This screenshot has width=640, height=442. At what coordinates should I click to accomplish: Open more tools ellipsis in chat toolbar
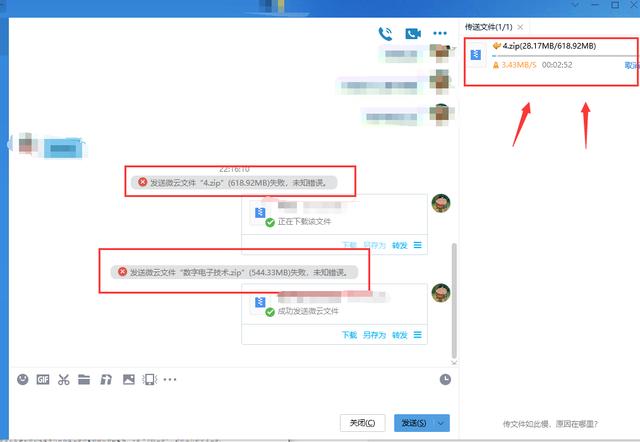pos(170,380)
